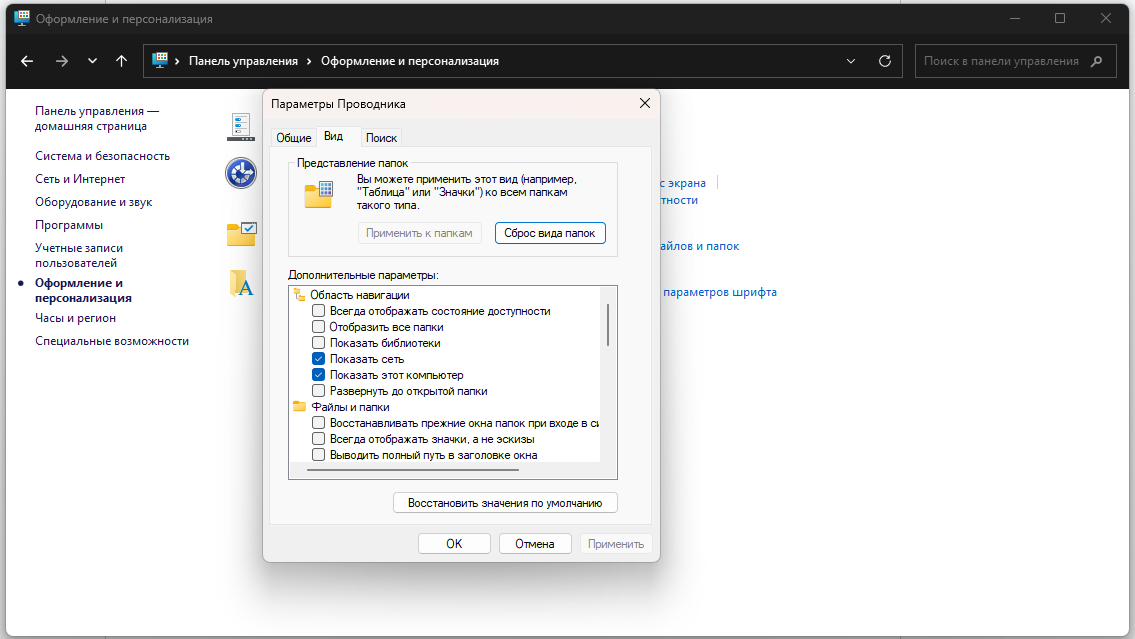This screenshot has width=1135, height=639.
Task: Click the Up arrow navigation icon
Action: click(x=121, y=61)
